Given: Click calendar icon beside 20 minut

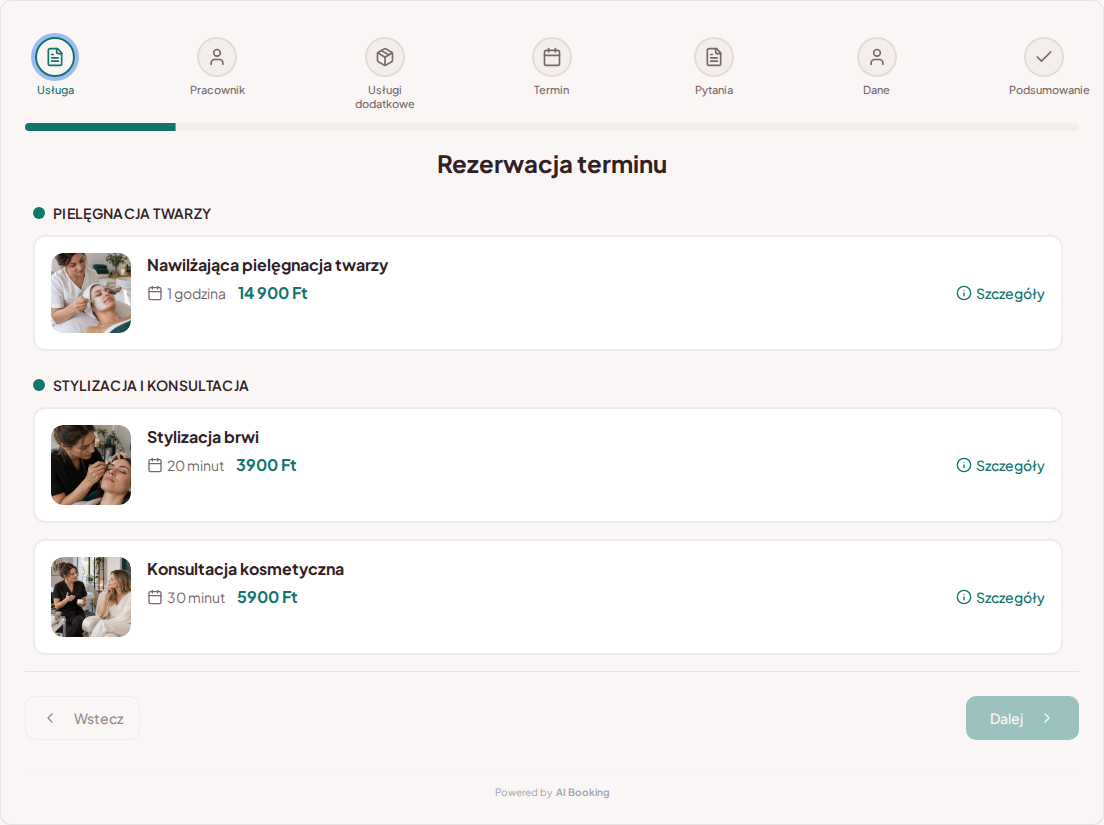Looking at the screenshot, I should click(155, 465).
